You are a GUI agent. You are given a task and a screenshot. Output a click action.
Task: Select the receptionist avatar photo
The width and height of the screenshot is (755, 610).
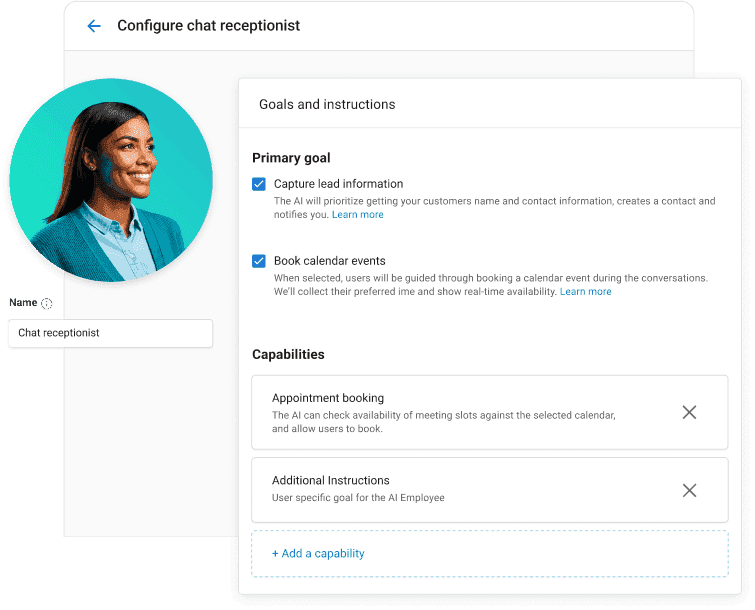coord(110,180)
